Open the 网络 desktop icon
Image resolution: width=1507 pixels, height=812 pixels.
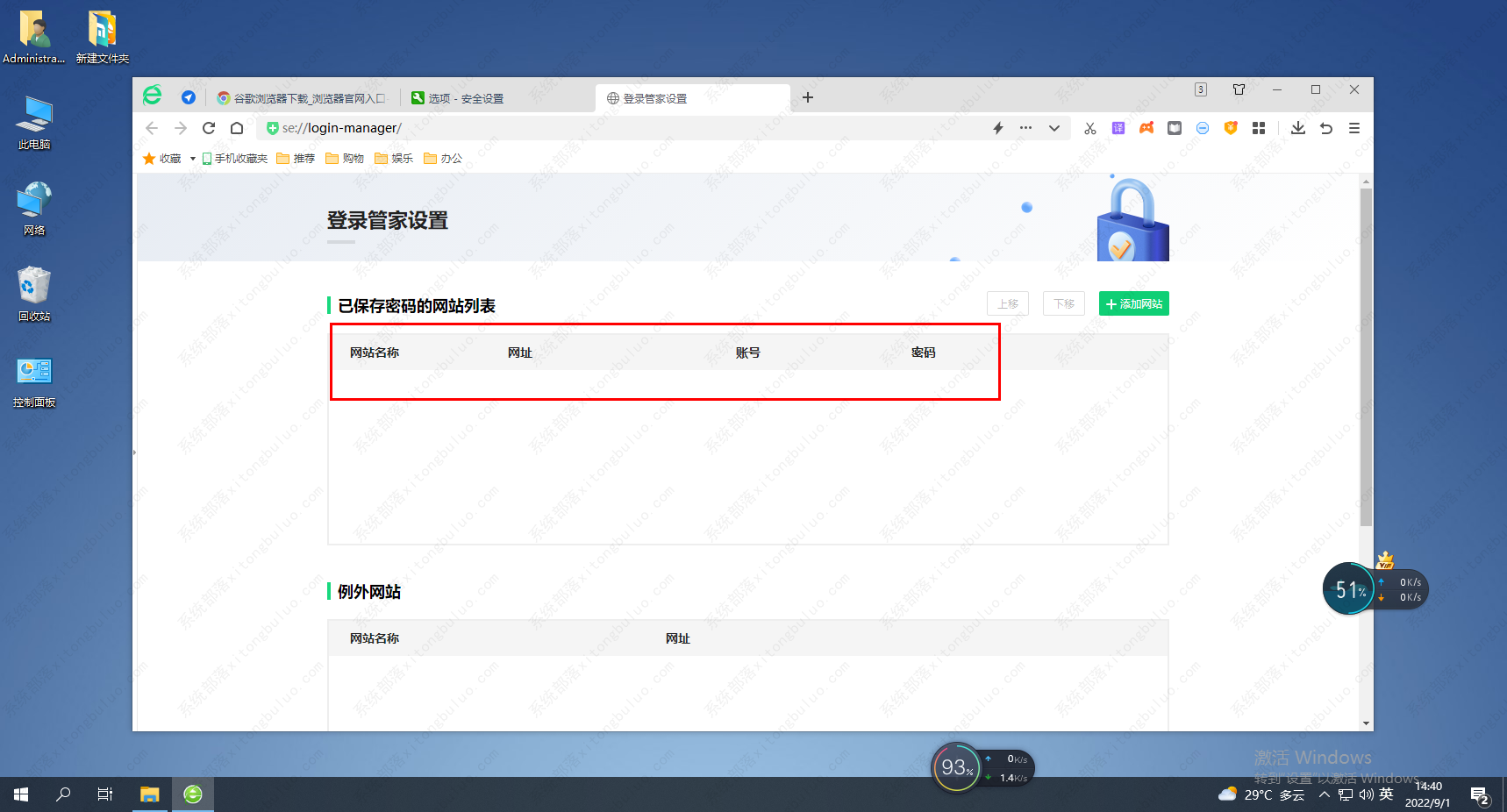(34, 209)
